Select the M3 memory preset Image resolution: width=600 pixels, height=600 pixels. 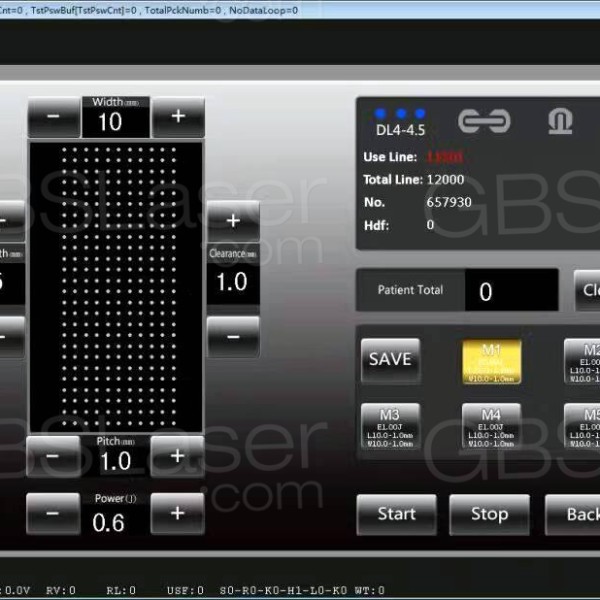pos(389,425)
